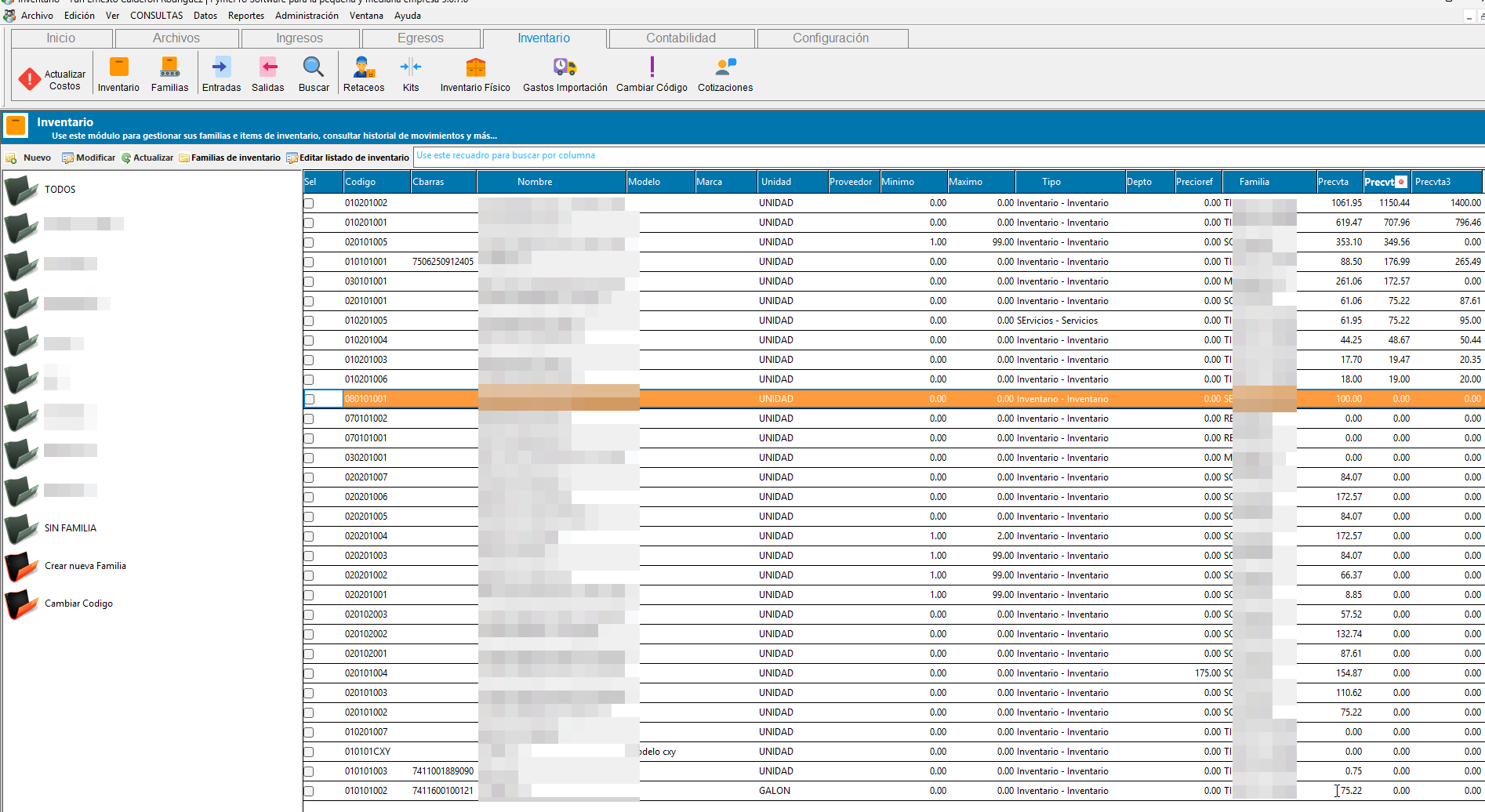Open the Ventana menu
The width and height of the screenshot is (1485, 812).
tap(366, 16)
